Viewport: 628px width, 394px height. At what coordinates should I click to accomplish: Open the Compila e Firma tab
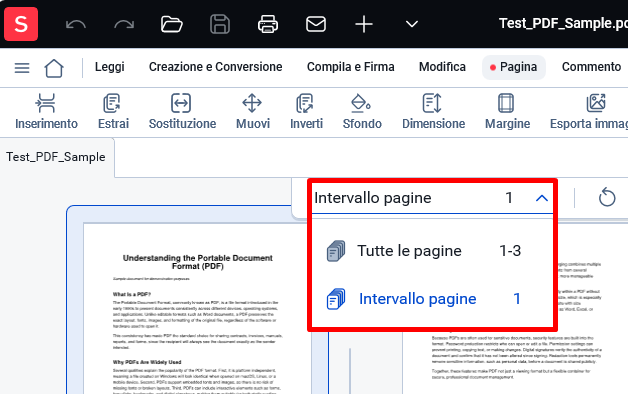pos(350,67)
